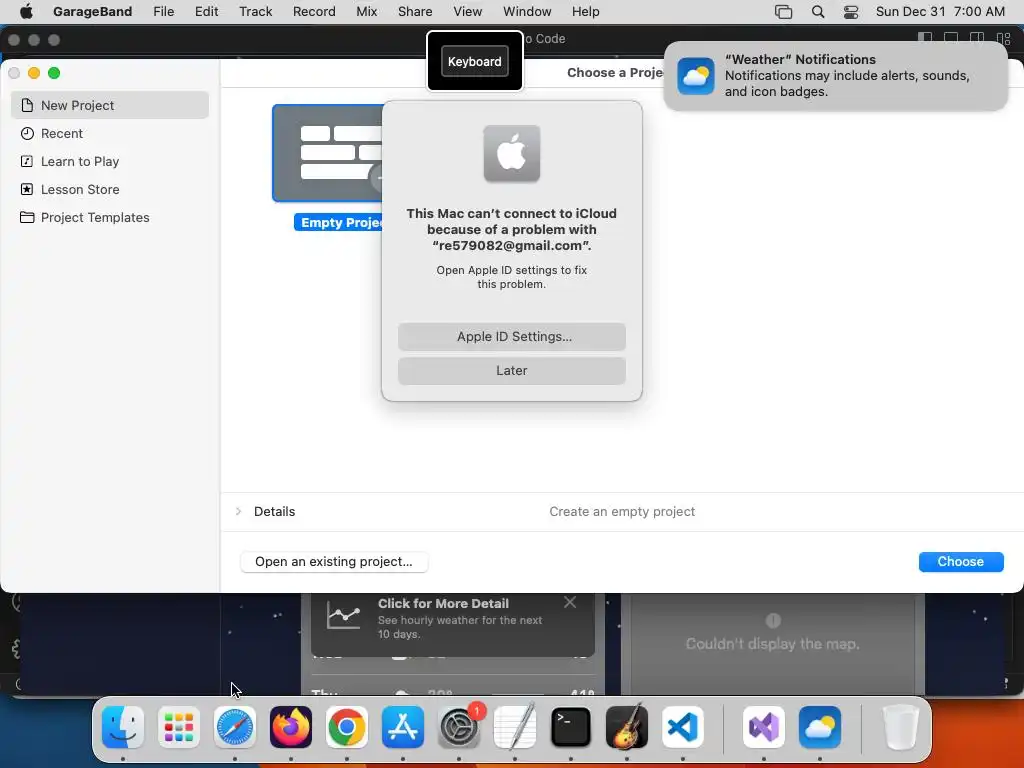
Task: Close the Click for More Detail weather tip
Action: 570,602
